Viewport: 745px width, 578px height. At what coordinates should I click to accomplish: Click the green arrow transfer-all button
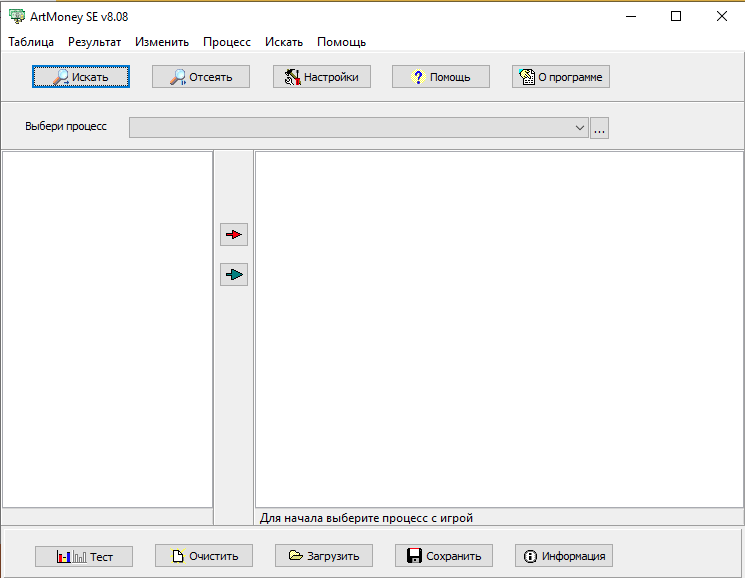[x=234, y=275]
